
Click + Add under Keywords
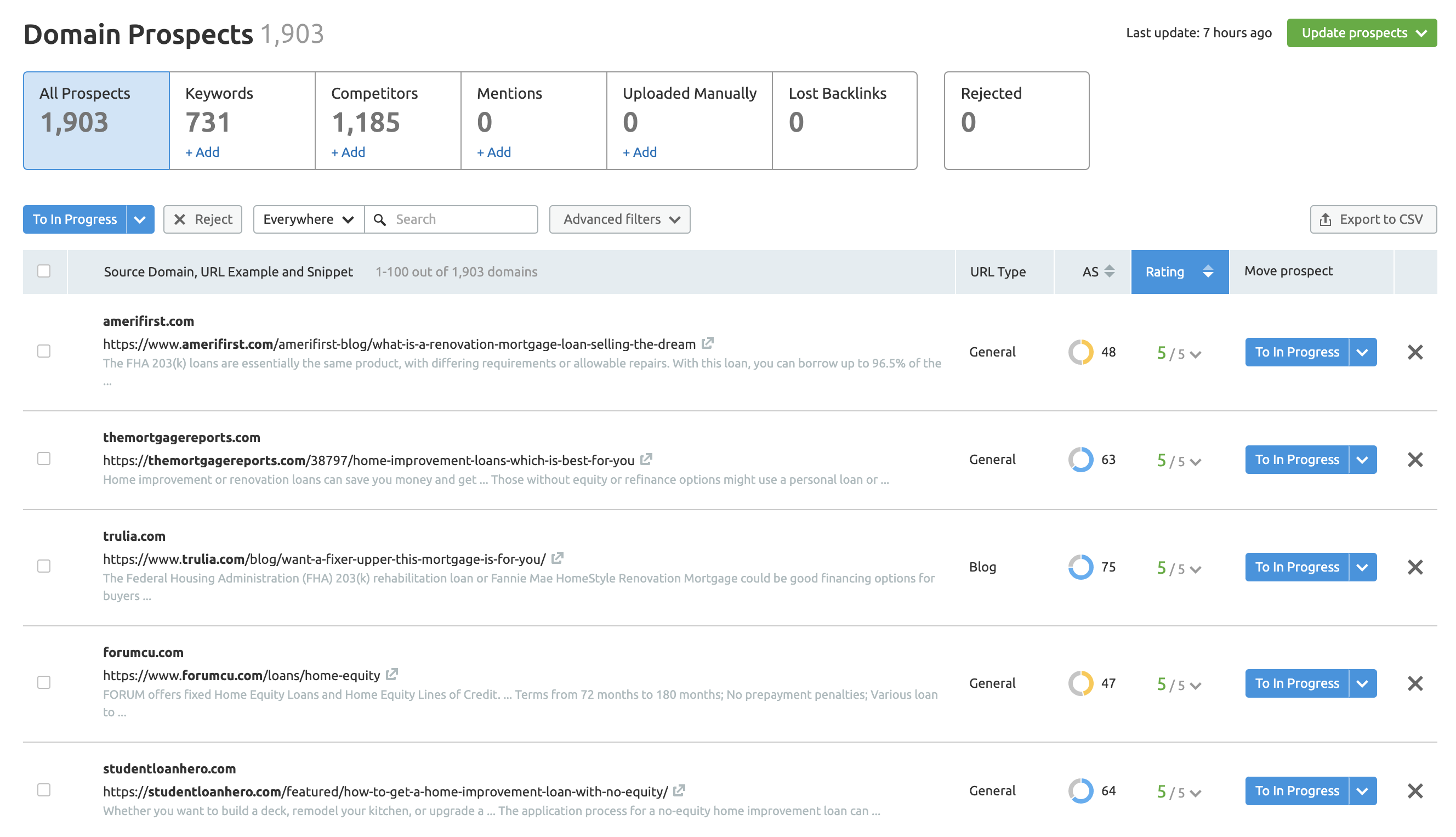click(202, 152)
